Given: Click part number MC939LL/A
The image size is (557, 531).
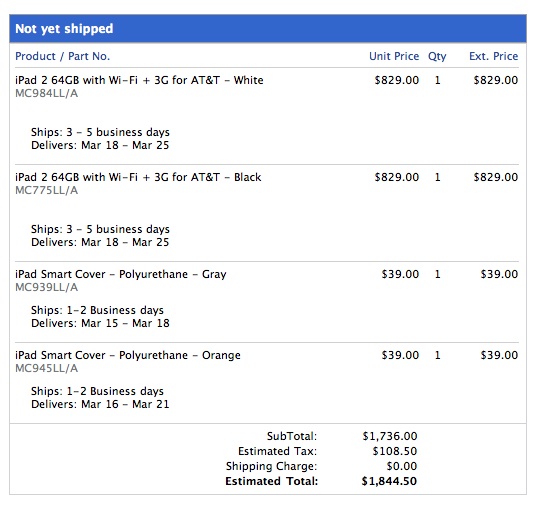Looking at the screenshot, I should coord(47,287).
